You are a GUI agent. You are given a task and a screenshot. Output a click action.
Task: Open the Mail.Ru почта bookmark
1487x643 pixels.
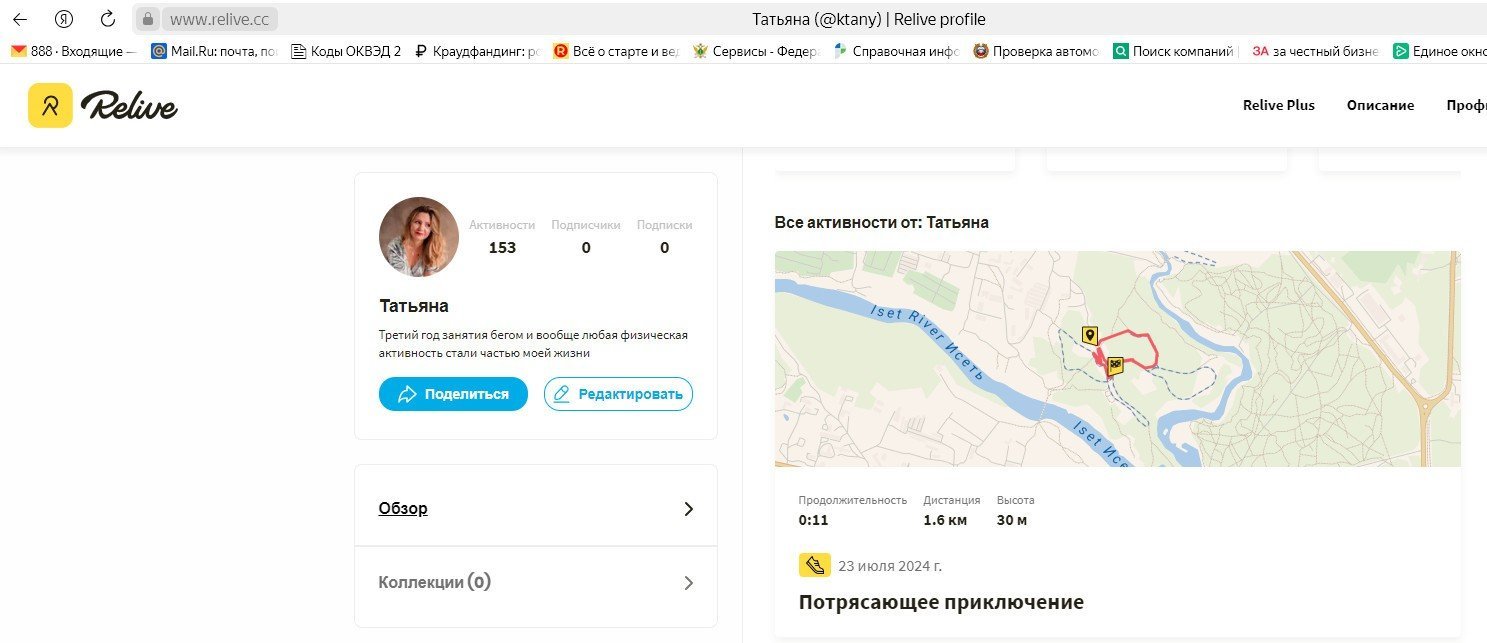pos(215,51)
